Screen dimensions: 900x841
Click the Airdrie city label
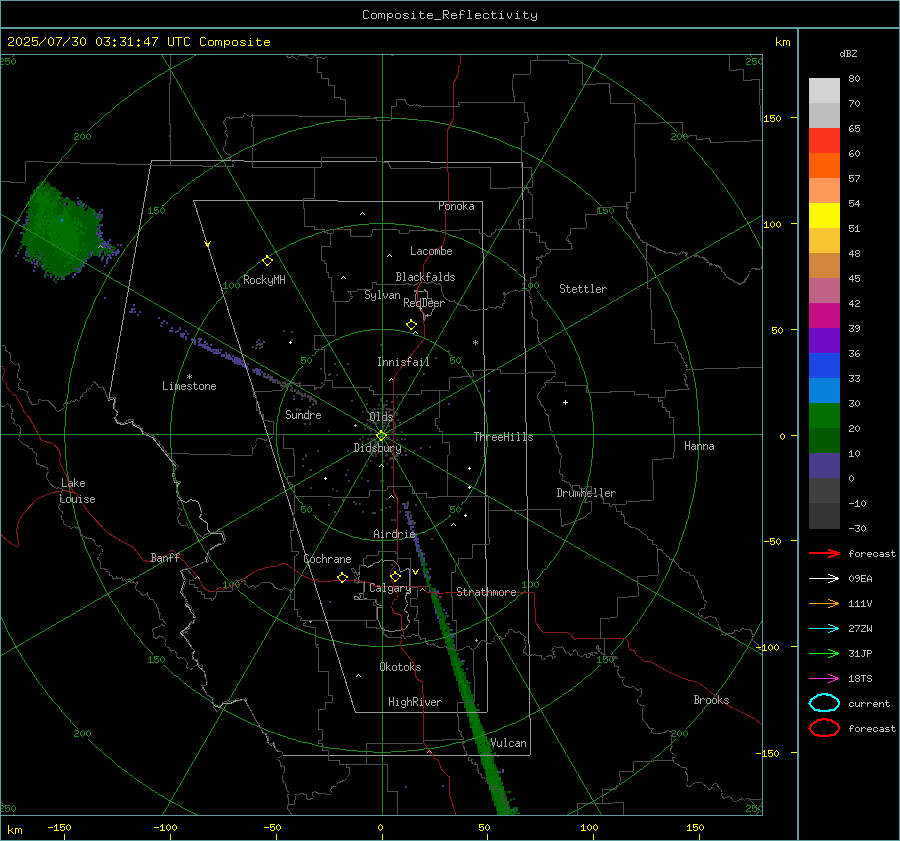(394, 534)
